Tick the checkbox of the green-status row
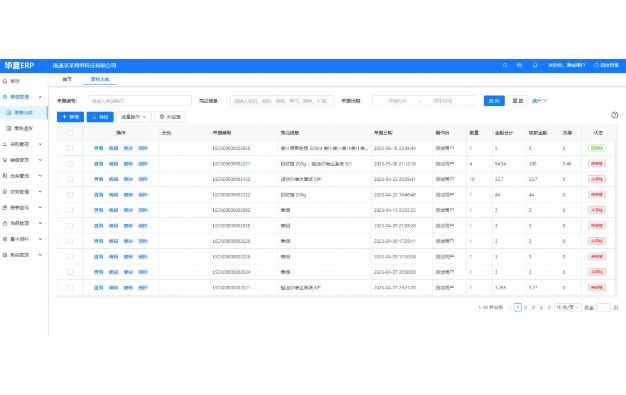Viewport: 626px width, 395px height. click(70, 148)
